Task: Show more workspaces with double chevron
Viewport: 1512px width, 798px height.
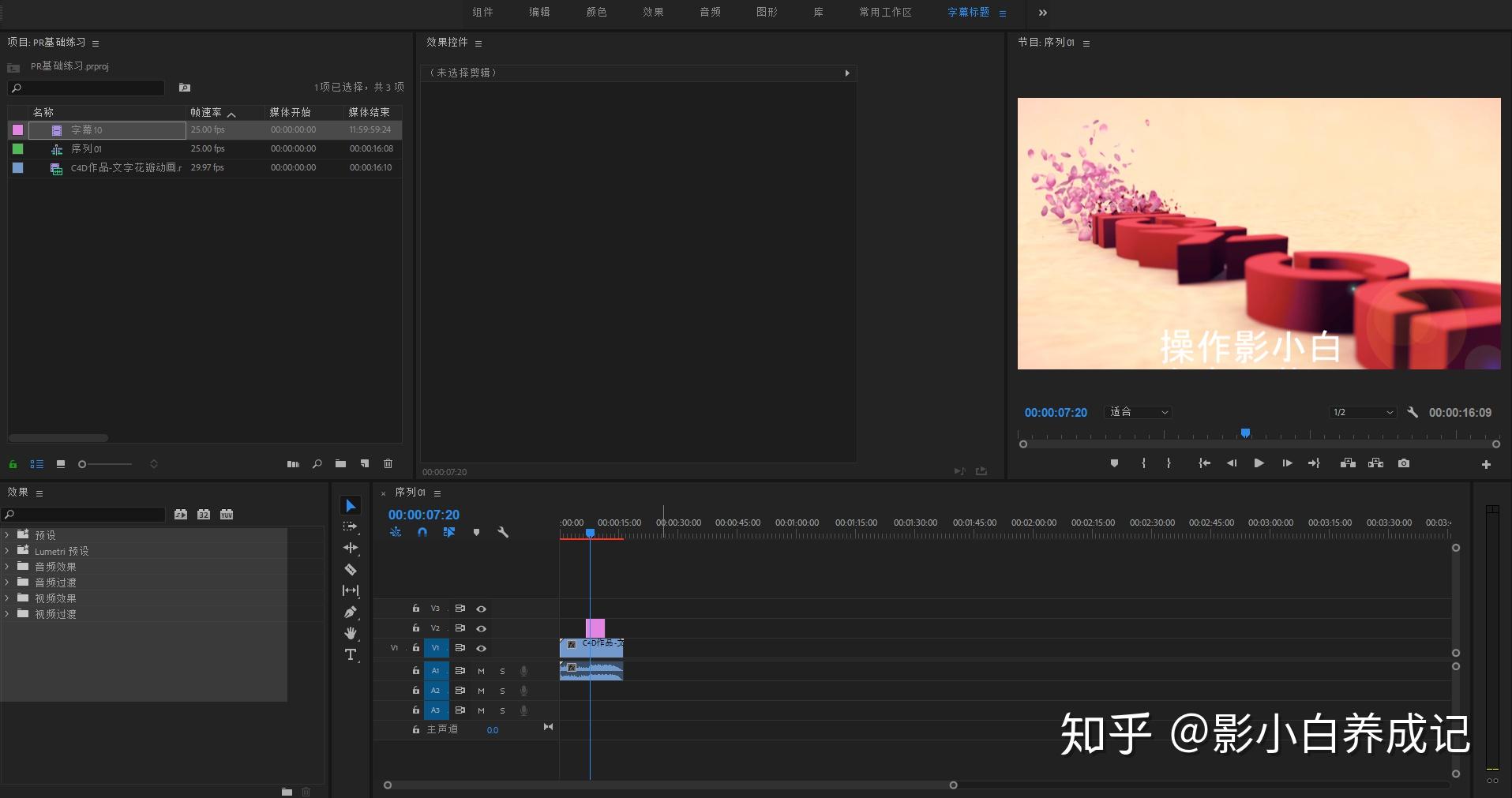Action: pos(1043,13)
